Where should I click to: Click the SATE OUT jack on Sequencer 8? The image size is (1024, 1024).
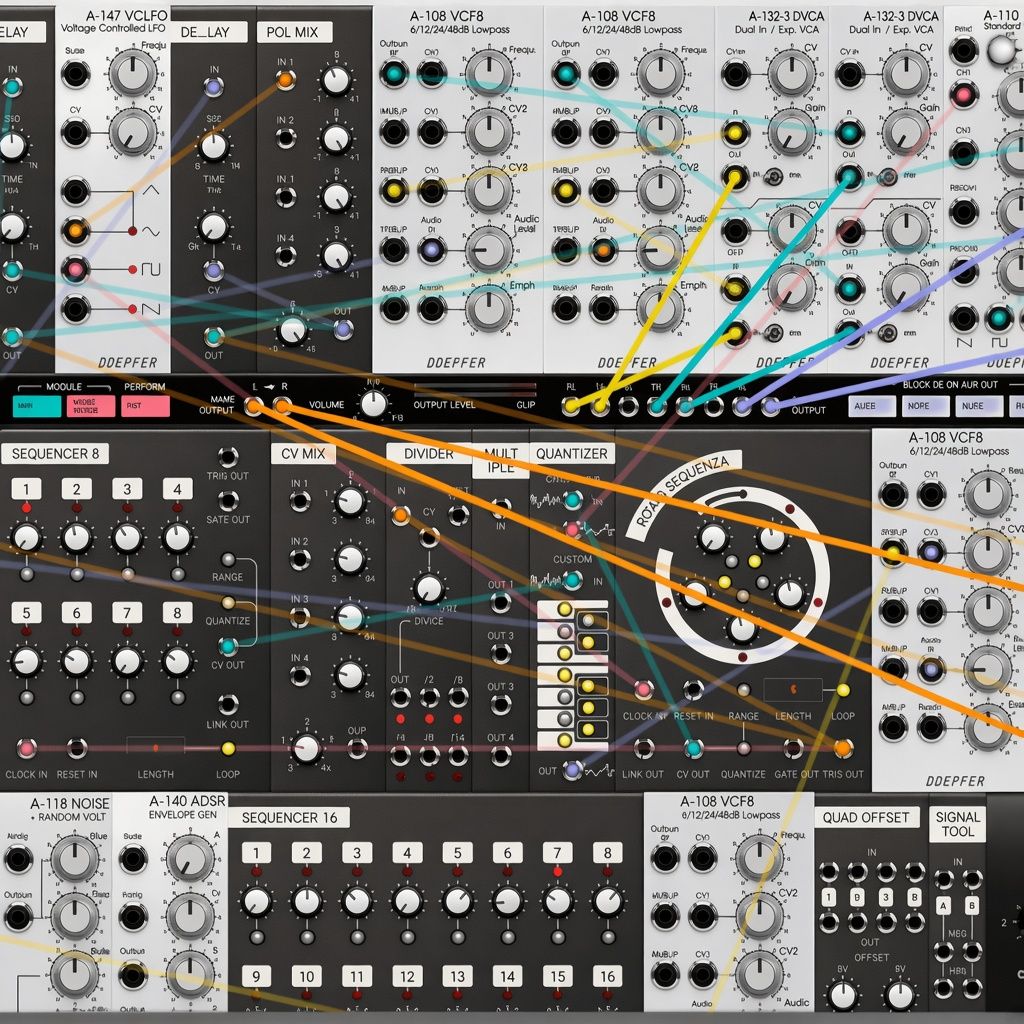[x=228, y=501]
